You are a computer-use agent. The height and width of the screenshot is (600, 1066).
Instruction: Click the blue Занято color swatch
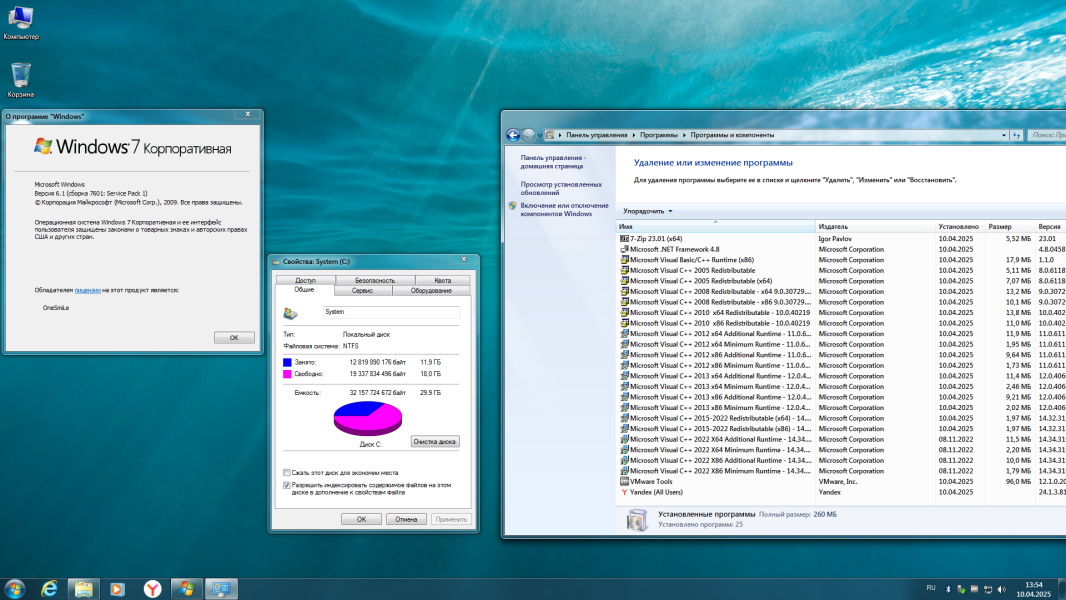coord(287,362)
